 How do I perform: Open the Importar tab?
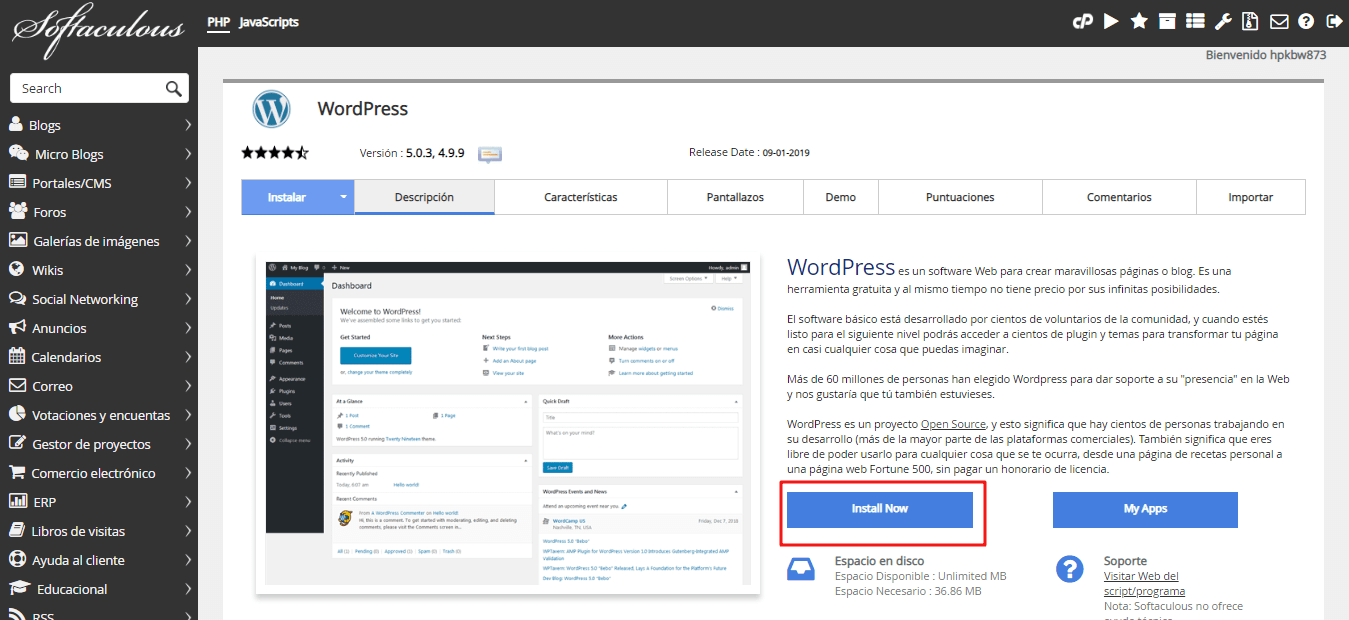(1250, 197)
